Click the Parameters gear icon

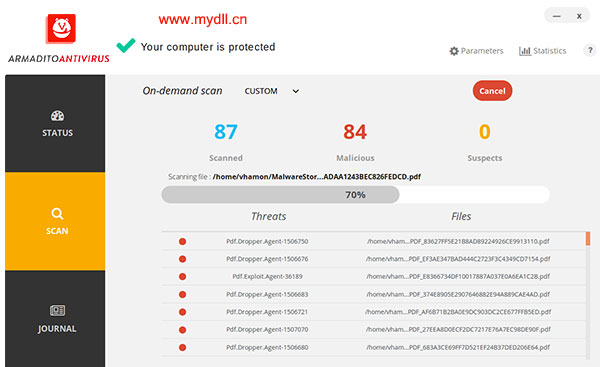(x=454, y=51)
